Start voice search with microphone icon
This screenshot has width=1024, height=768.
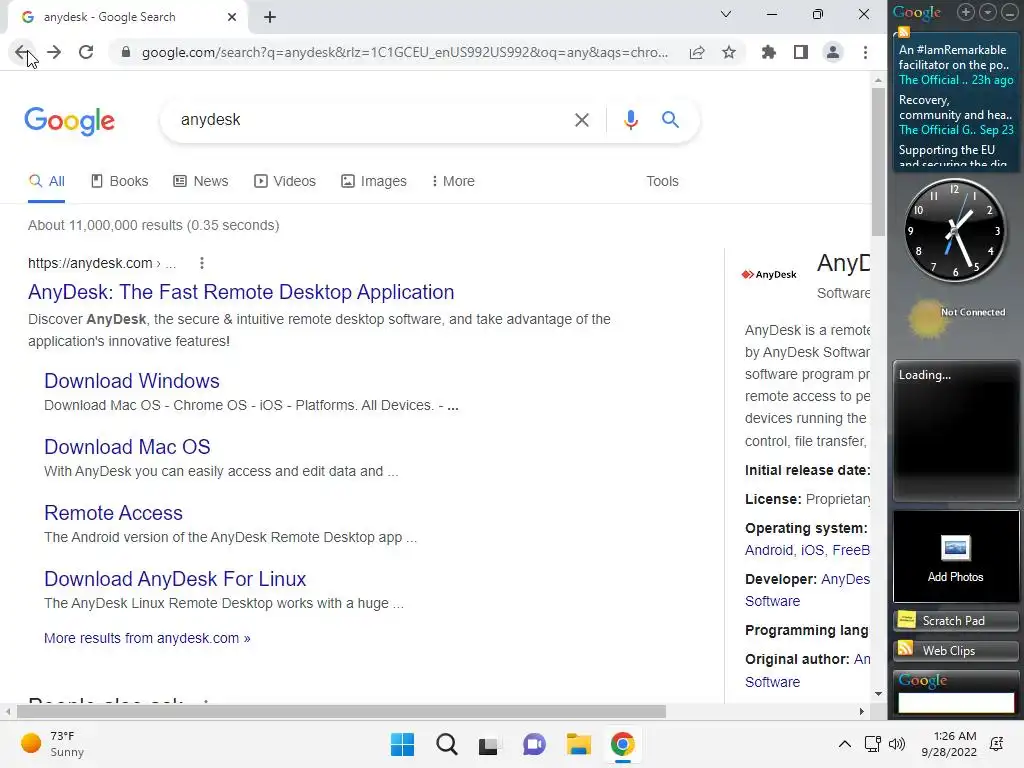[x=630, y=120]
